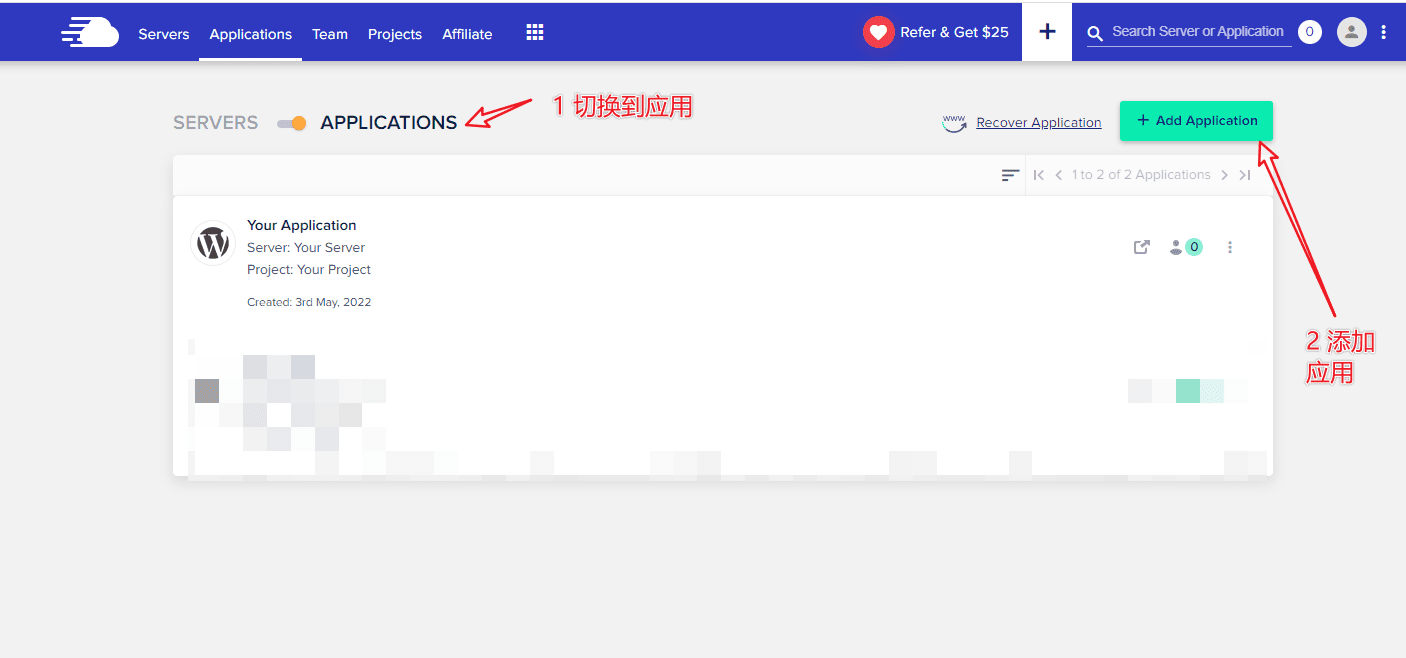The height and width of the screenshot is (658, 1406).
Task: Open the grid apps launcher in top bar
Action: 535,31
